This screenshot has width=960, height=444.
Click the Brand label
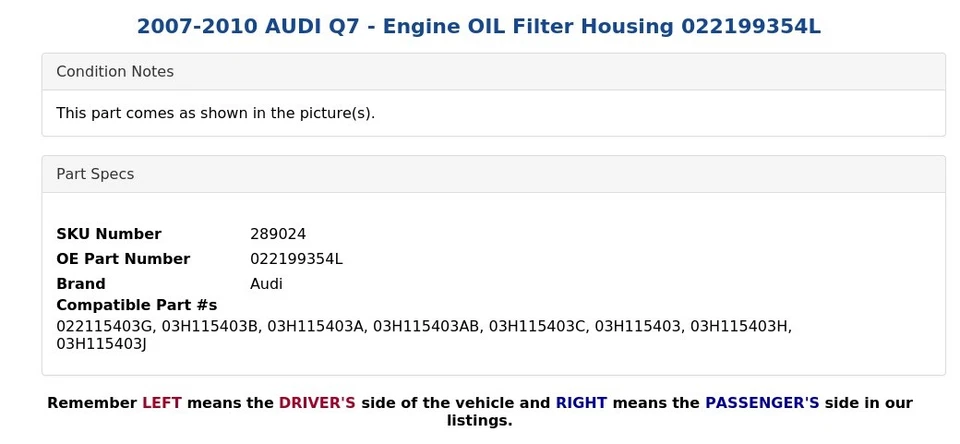coord(81,284)
